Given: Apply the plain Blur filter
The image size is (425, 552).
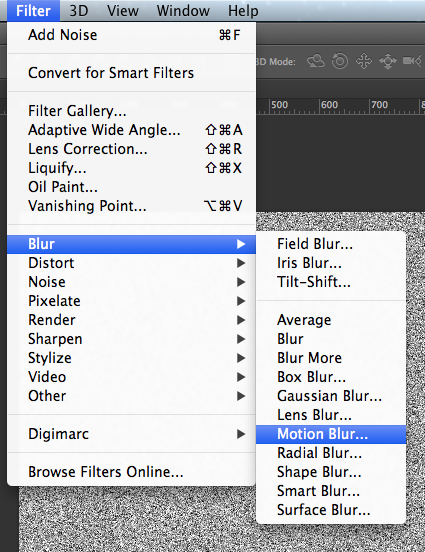Looking at the screenshot, I should (x=331, y=339).
